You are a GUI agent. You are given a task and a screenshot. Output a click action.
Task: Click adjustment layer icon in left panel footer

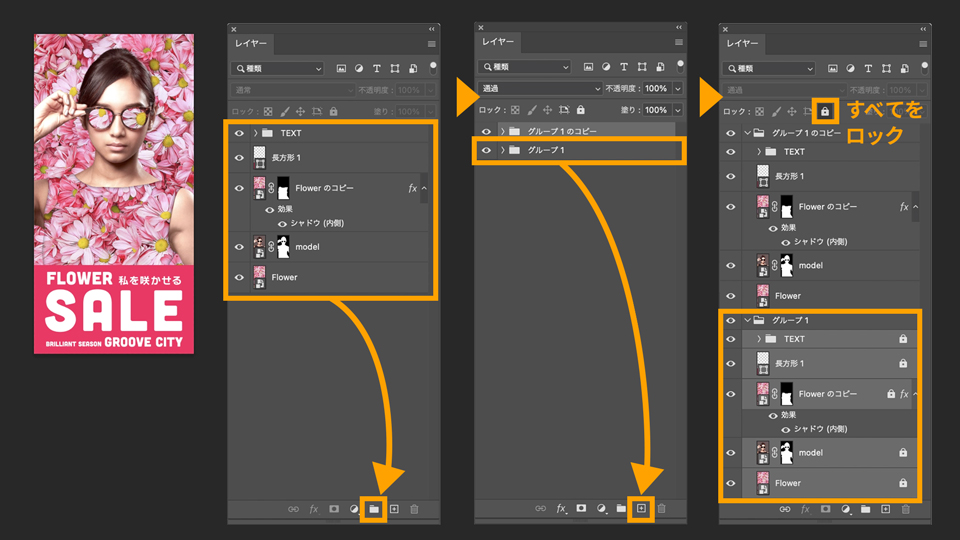(354, 509)
